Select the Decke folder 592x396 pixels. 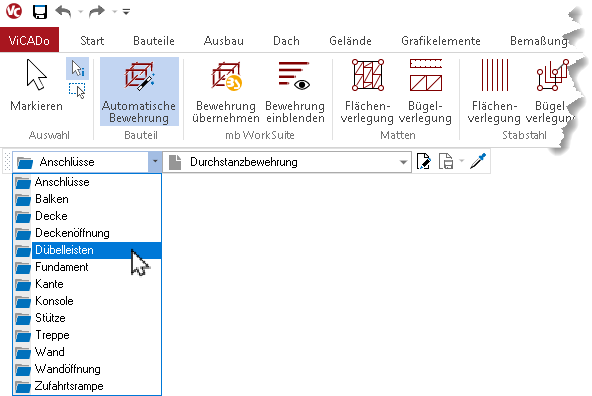pyautogui.click(x=87, y=216)
